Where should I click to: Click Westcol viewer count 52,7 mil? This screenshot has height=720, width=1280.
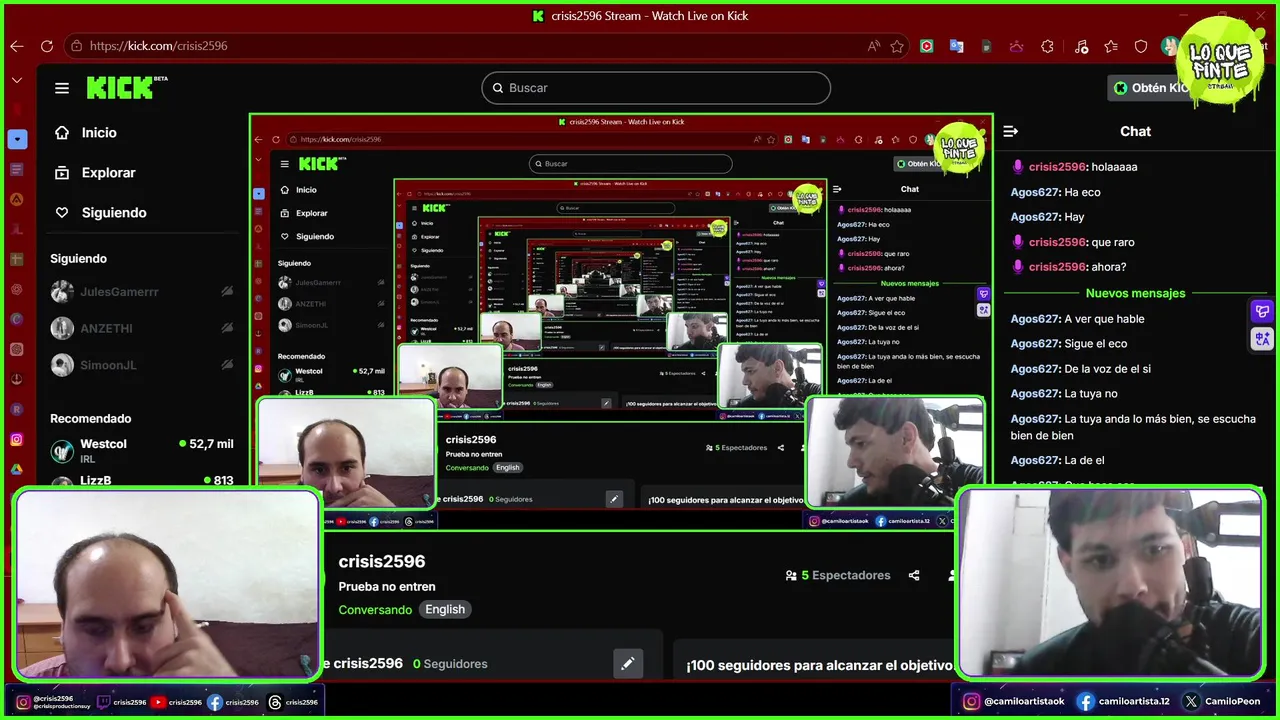pyautogui.click(x=206, y=444)
